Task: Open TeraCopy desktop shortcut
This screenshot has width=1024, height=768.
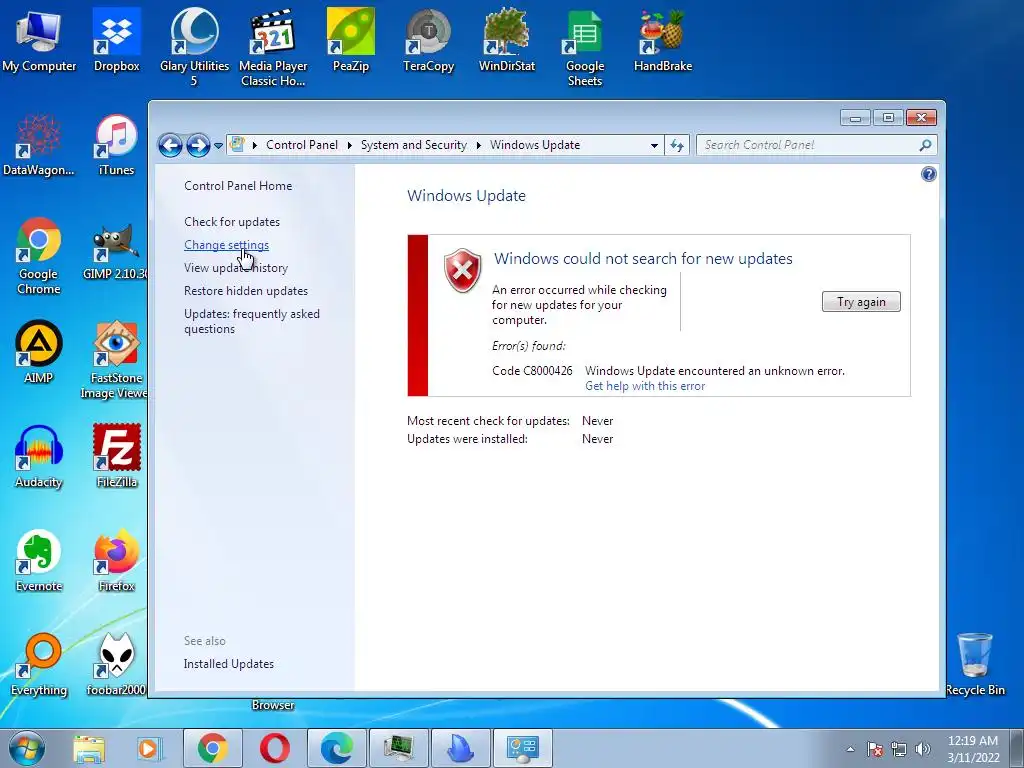Action: 428,40
